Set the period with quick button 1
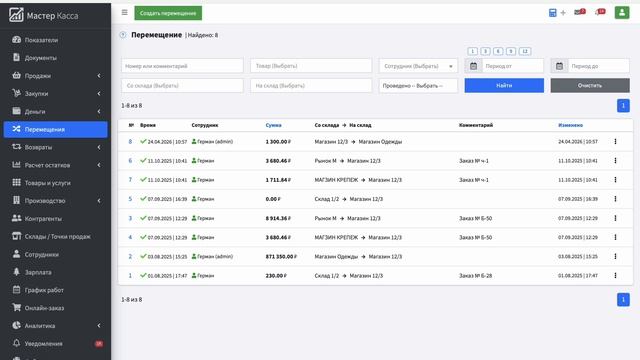Image resolution: width=640 pixels, height=360 pixels. [473, 51]
